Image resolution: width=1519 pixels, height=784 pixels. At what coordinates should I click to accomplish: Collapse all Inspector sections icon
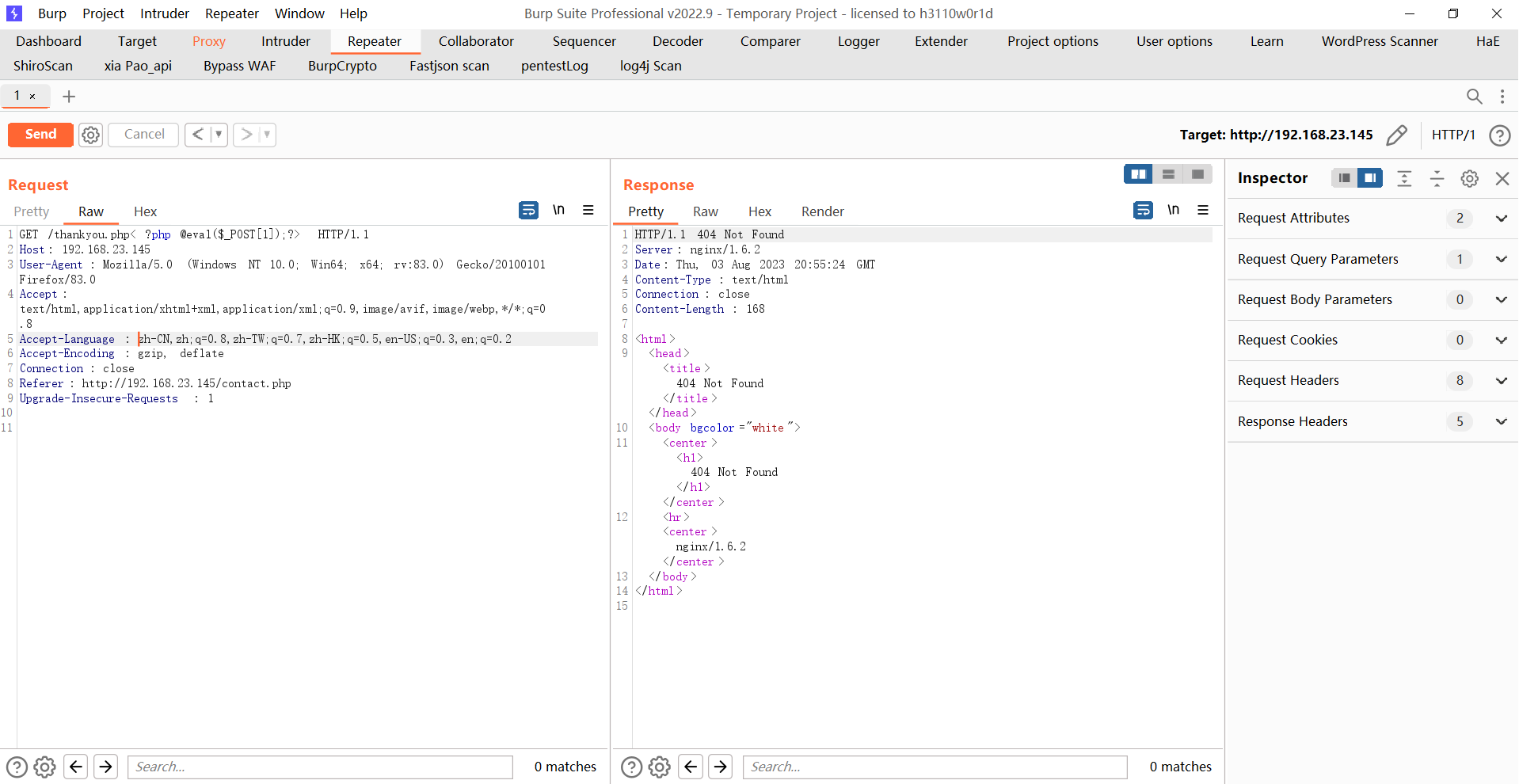[1437, 178]
